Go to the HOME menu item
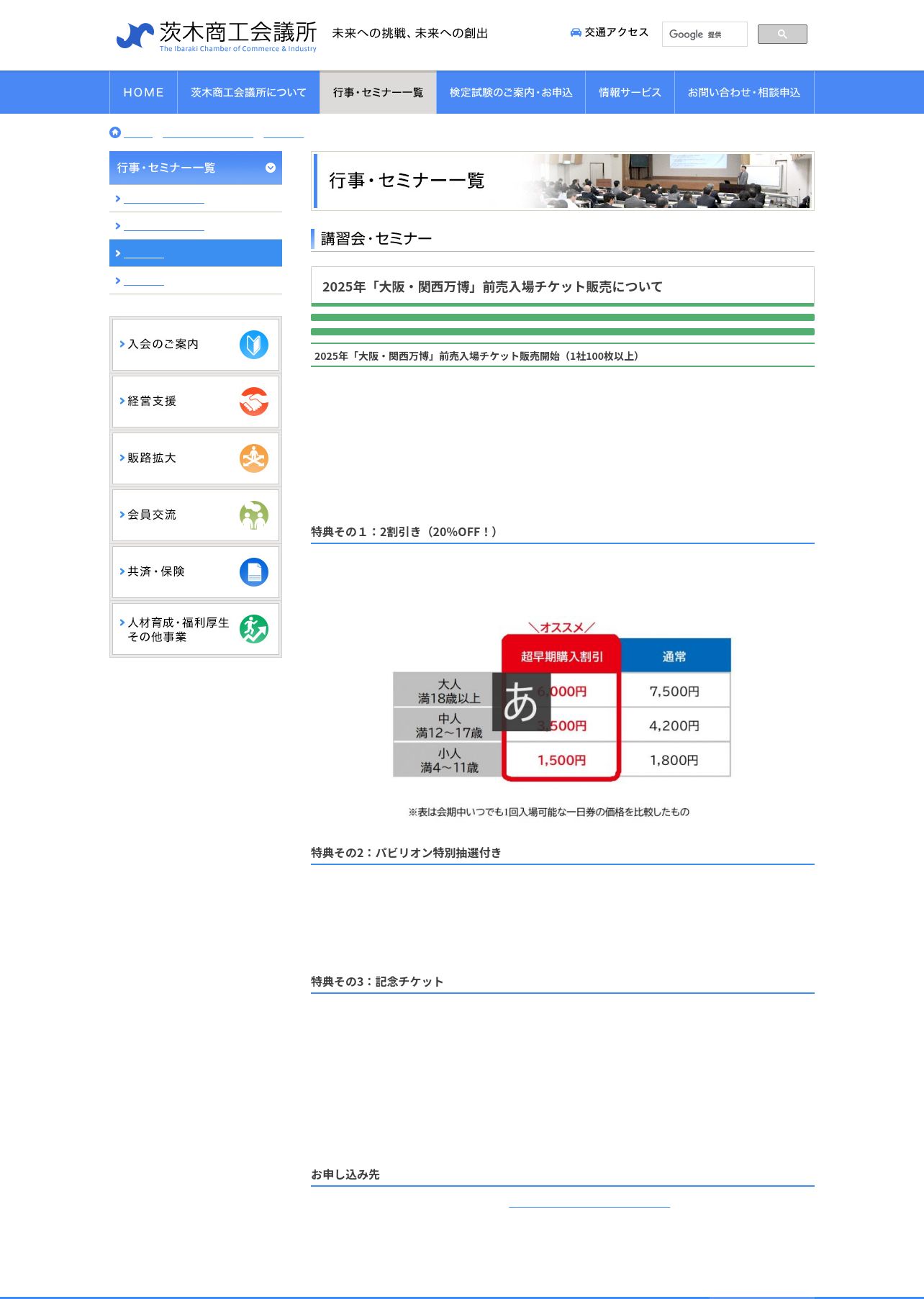This screenshot has height=1299, width=924. 143,92
